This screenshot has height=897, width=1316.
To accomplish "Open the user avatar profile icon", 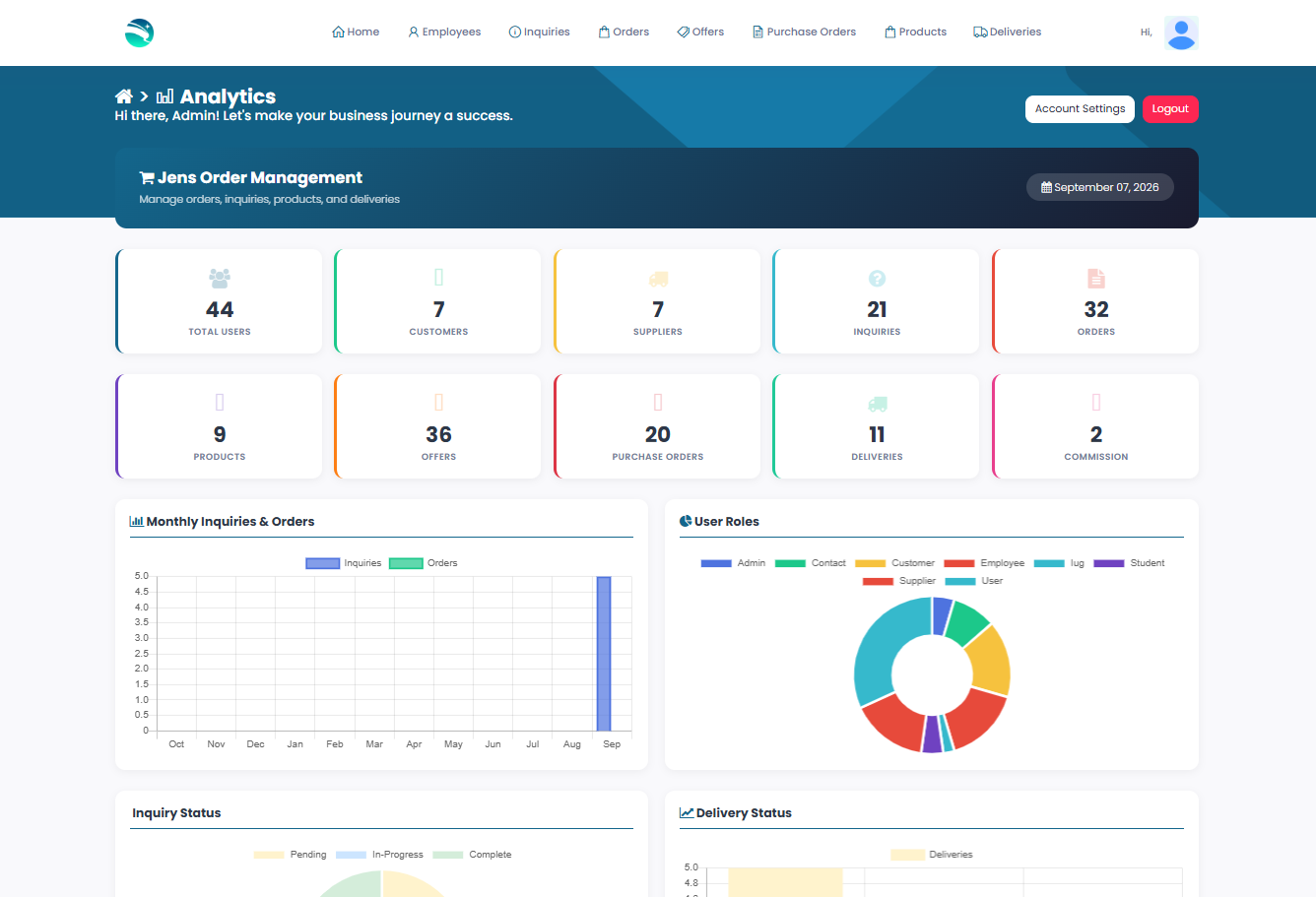I will click(1181, 32).
